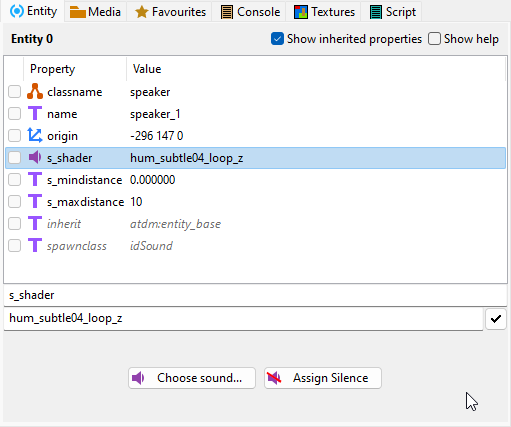
Task: Click the Choose sound speaker icon
Action: click(x=138, y=378)
